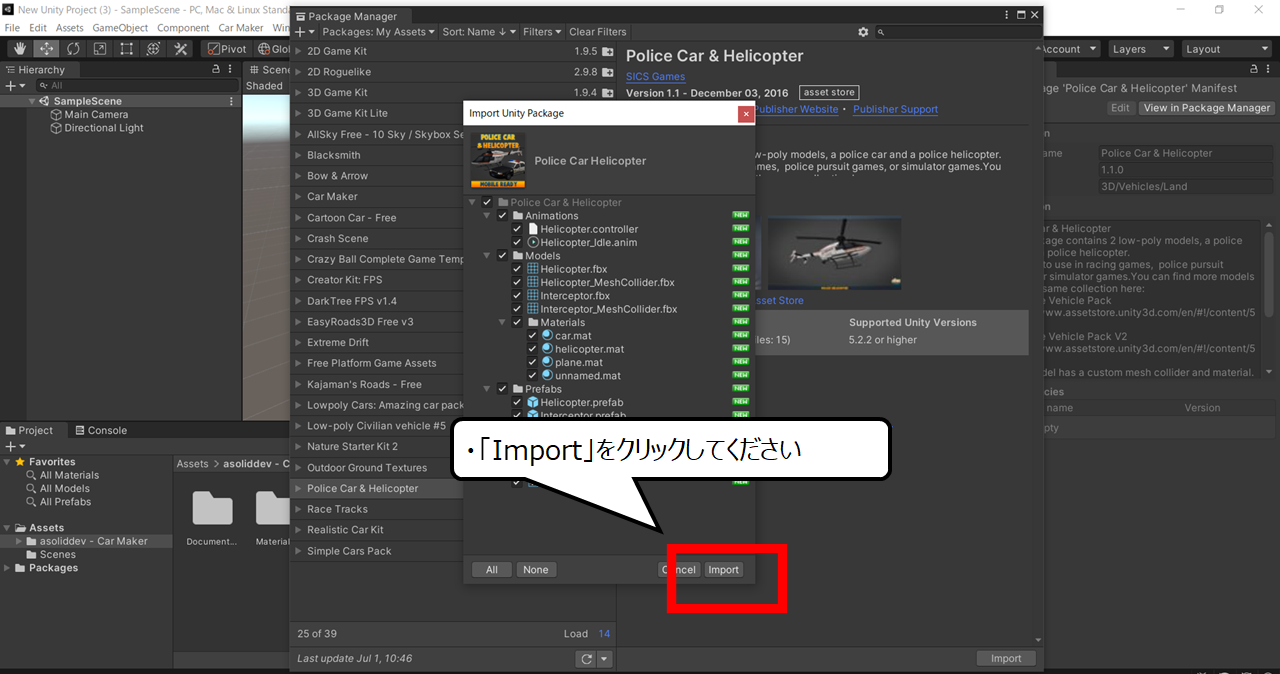Viewport: 1280px width, 674px height.
Task: Open the GameObject menu
Action: click(x=121, y=28)
